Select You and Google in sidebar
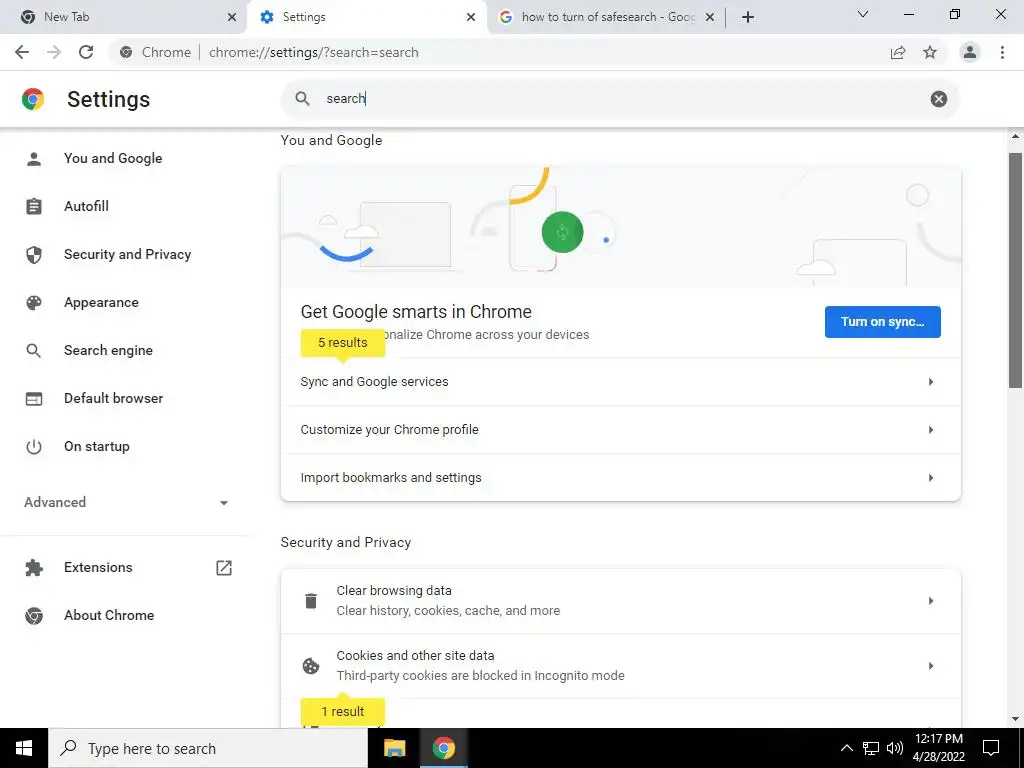1024x768 pixels. click(x=113, y=159)
